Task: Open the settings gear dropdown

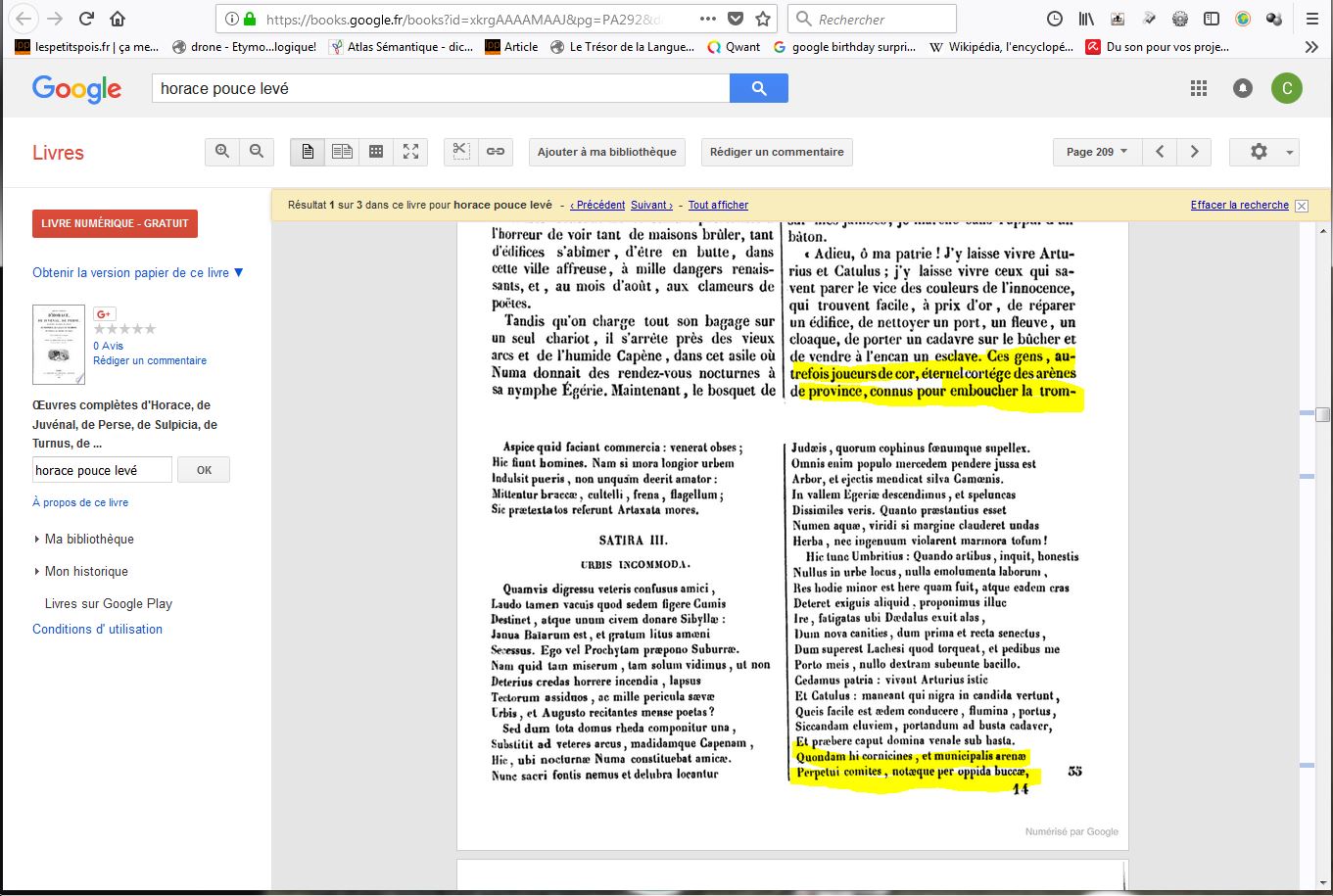Action: coord(1264,152)
